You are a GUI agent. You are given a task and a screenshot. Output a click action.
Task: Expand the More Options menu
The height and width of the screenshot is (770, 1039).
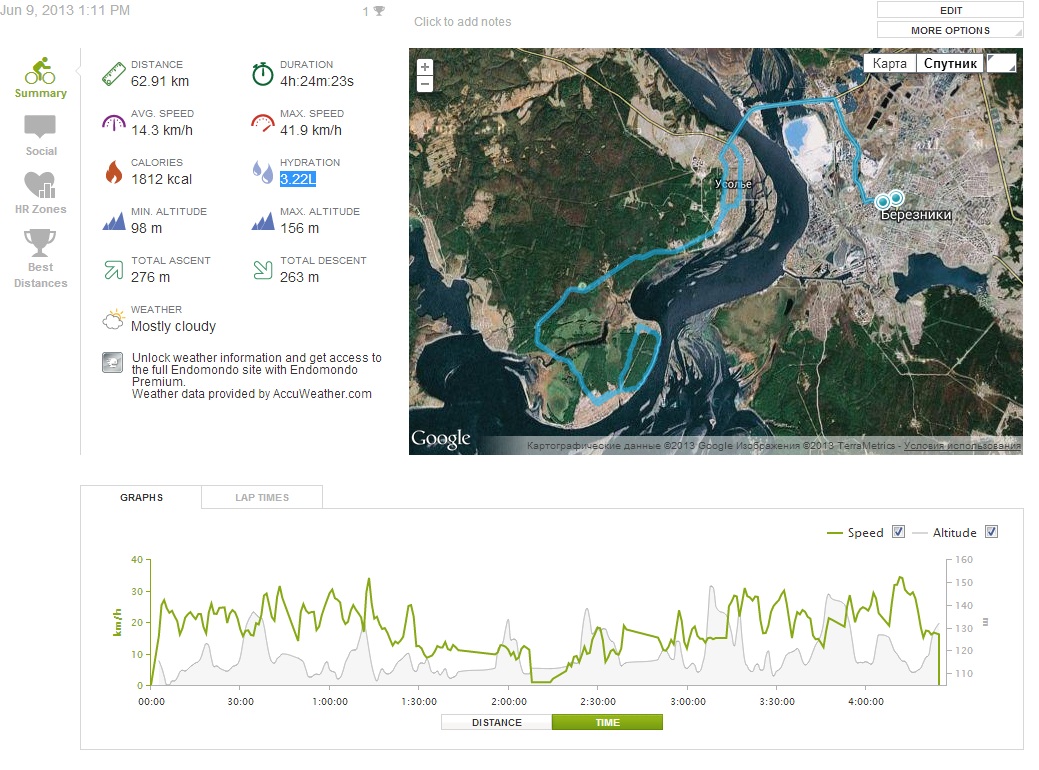[x=950, y=30]
